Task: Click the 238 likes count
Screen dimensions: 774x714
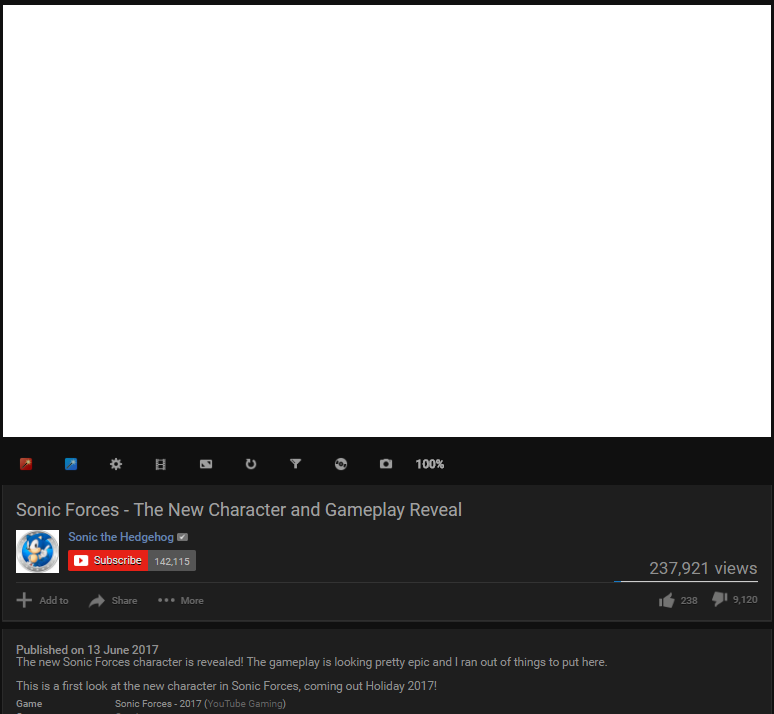Action: pos(689,600)
